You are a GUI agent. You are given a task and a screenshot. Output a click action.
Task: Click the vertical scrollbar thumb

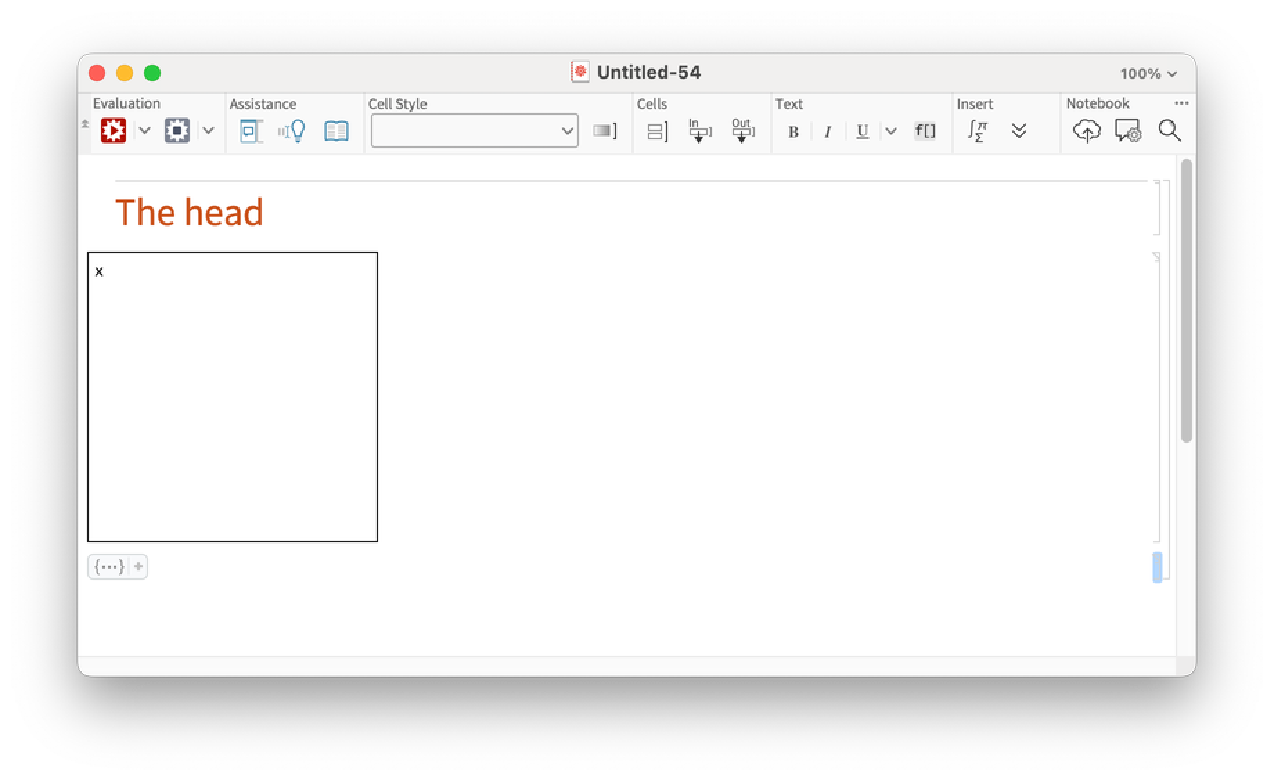coord(1186,300)
